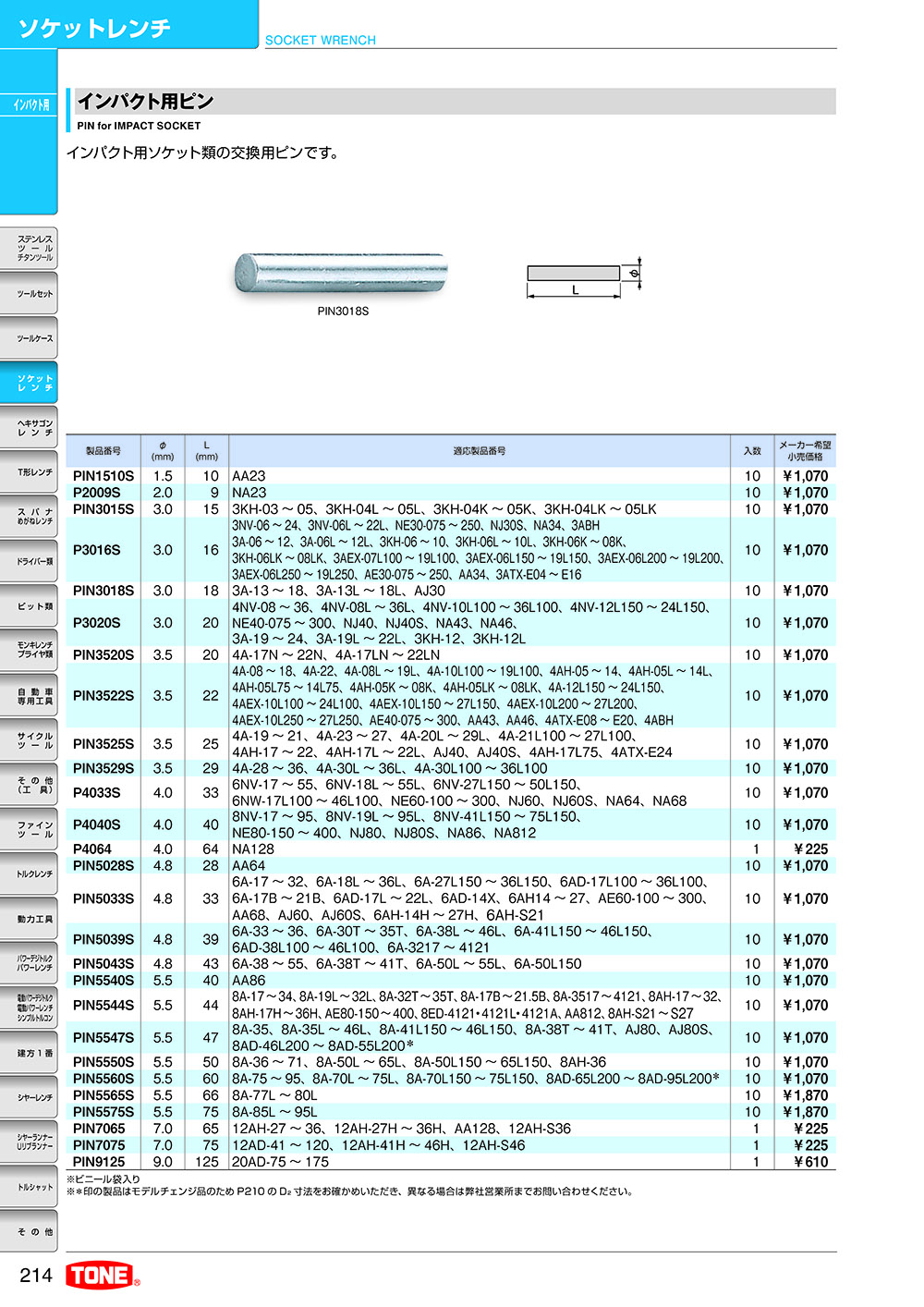Viewport: 924px width, 1307px height.
Task: Click product number PIN5039S
Action: (103, 939)
